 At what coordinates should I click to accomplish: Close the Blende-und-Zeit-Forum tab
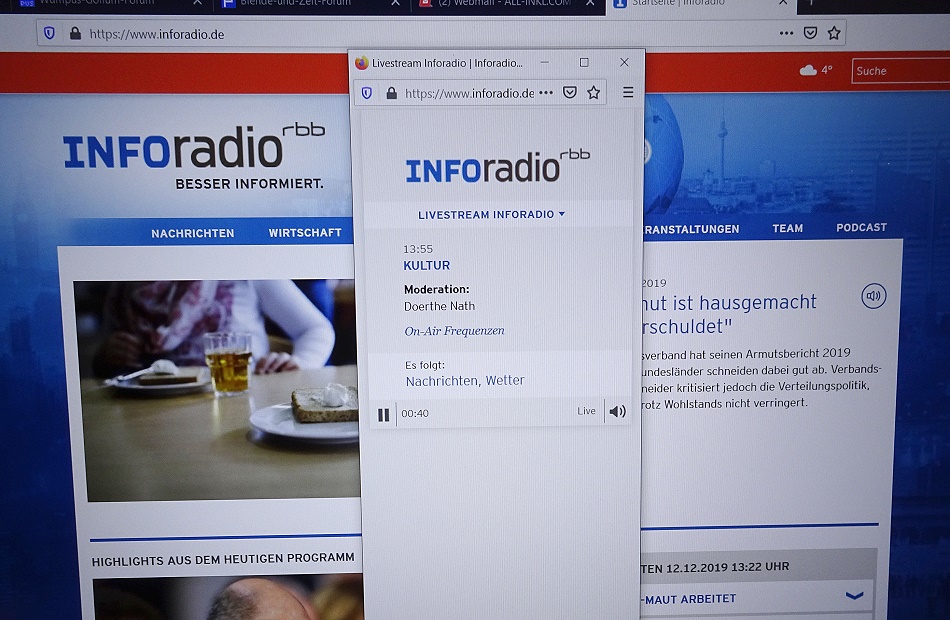(x=395, y=3)
